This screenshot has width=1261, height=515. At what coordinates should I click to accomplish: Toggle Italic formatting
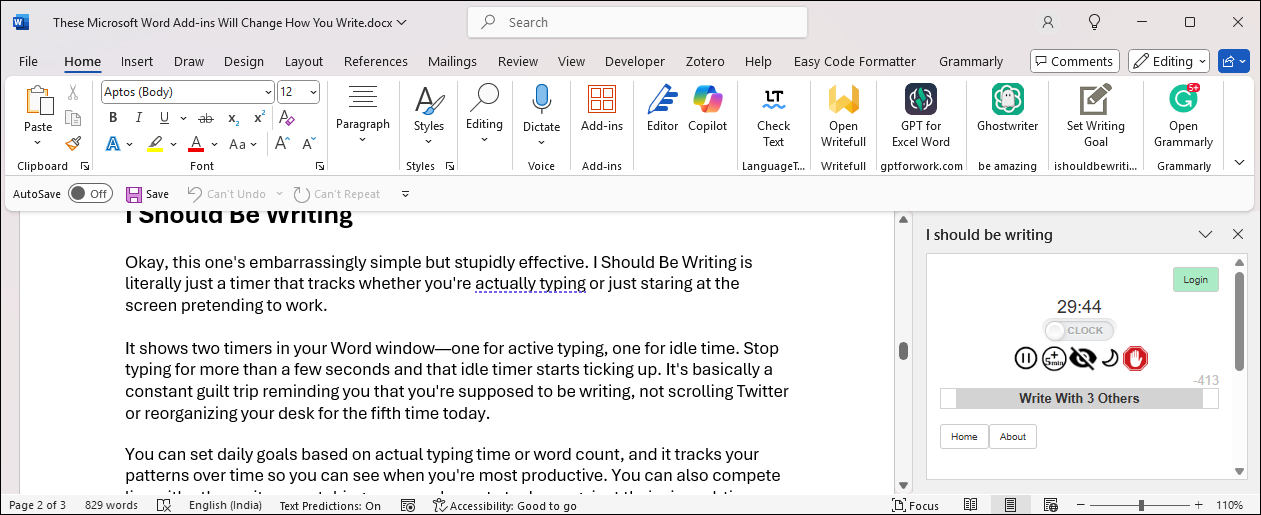pyautogui.click(x=138, y=118)
